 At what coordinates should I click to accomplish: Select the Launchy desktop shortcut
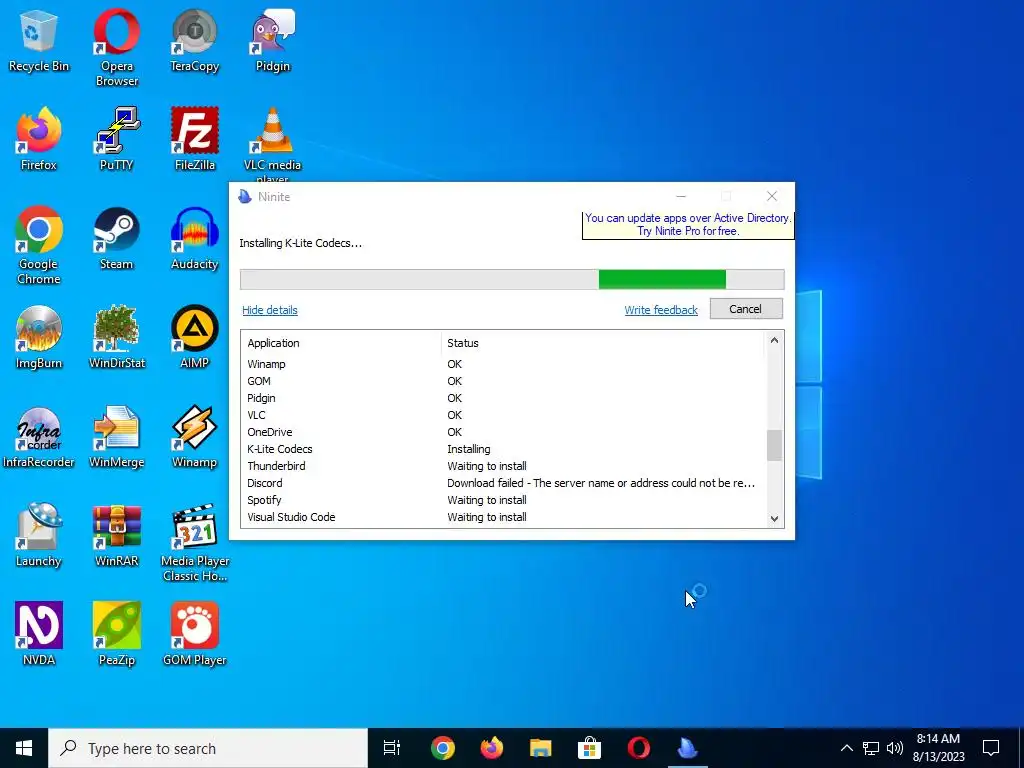39,536
